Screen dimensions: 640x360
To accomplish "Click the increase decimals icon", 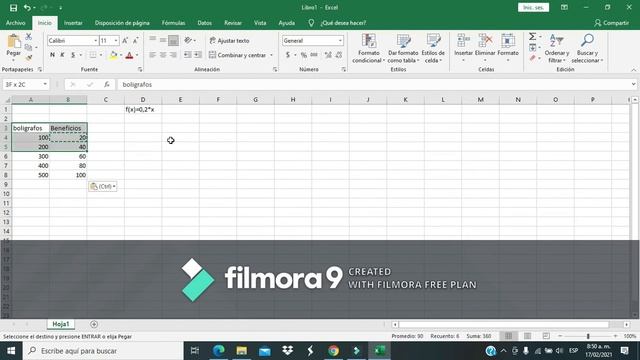I will (x=328, y=55).
